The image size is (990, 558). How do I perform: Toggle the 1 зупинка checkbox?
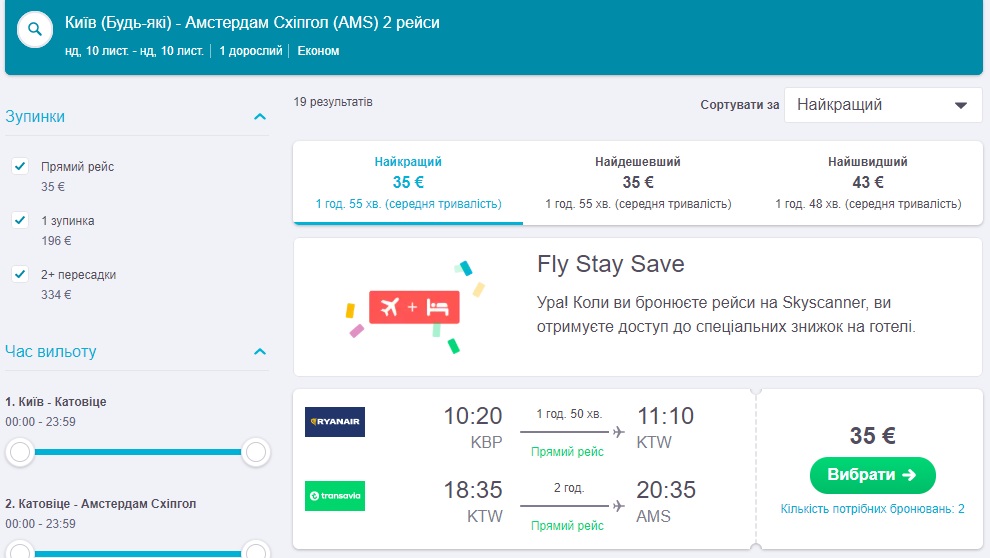[19, 220]
